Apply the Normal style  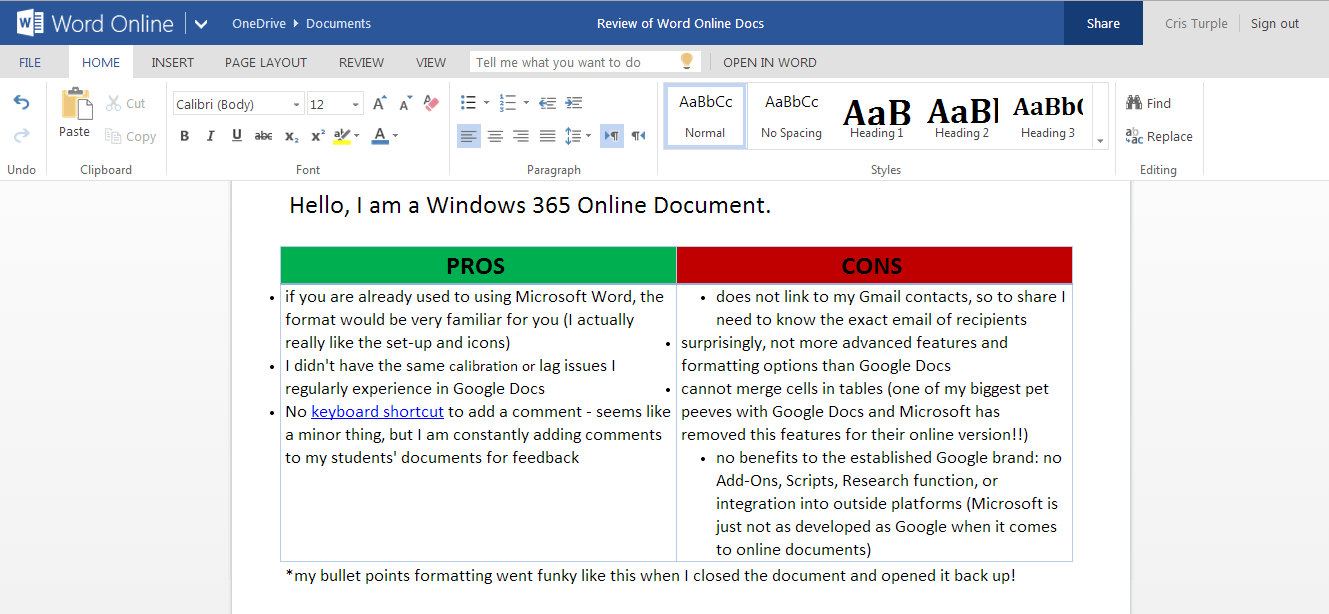[705, 116]
